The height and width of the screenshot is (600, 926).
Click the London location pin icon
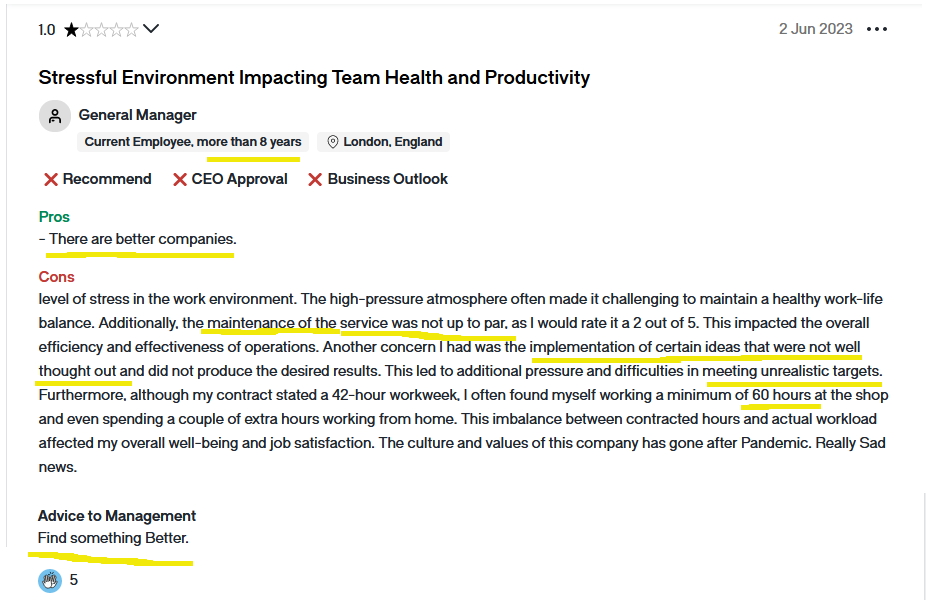pyautogui.click(x=333, y=142)
